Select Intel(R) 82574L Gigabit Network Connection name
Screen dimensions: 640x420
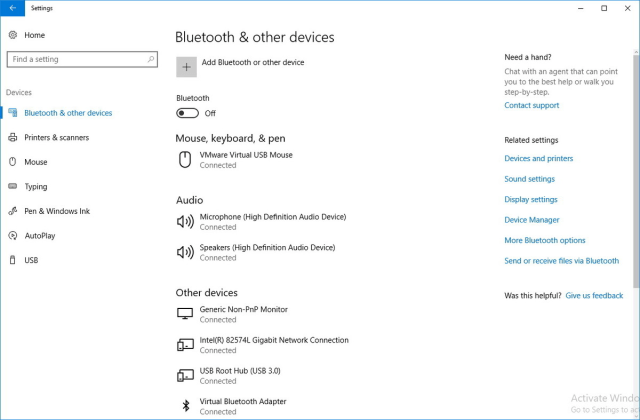(x=274, y=340)
